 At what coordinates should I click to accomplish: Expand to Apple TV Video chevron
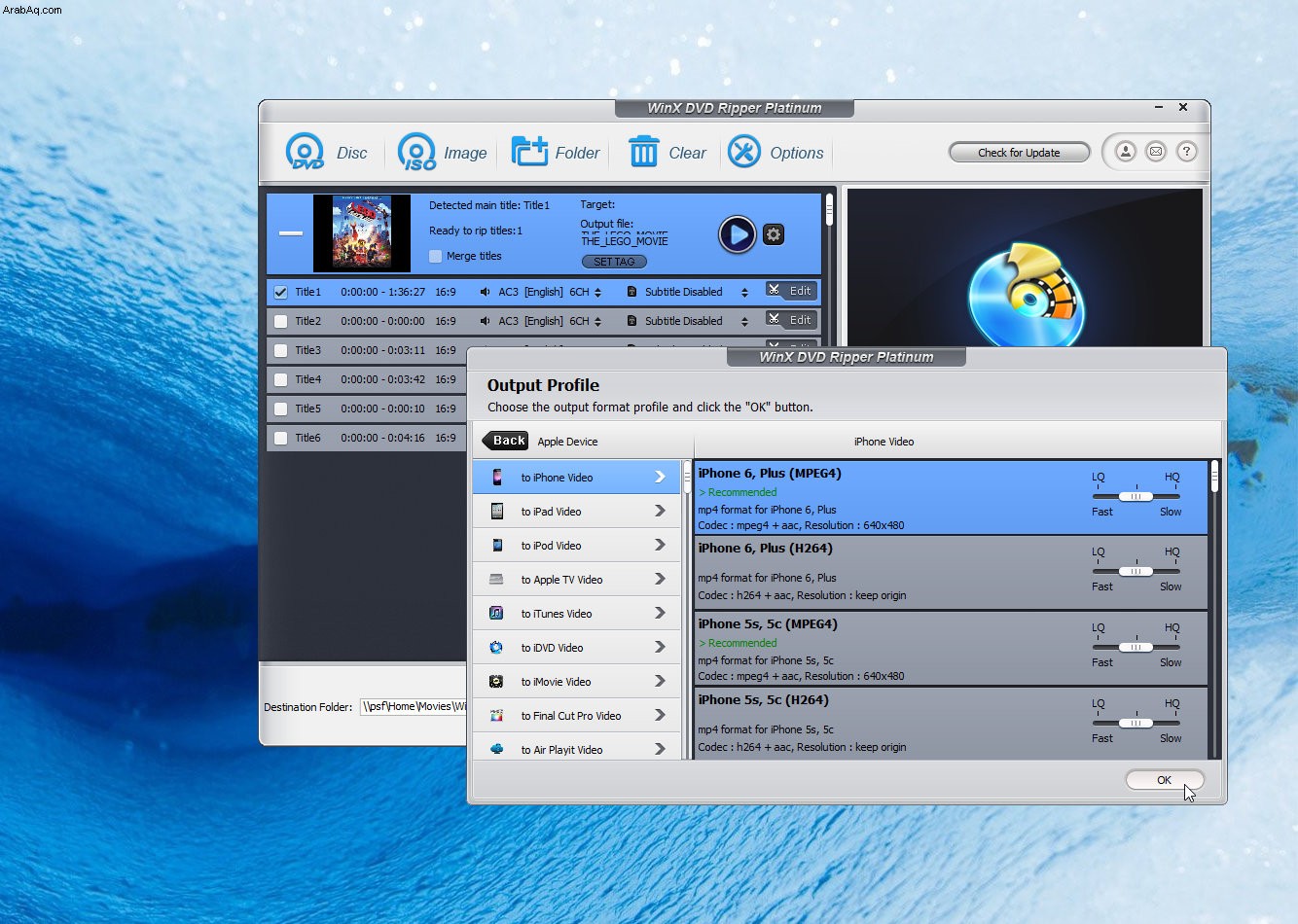(660, 579)
